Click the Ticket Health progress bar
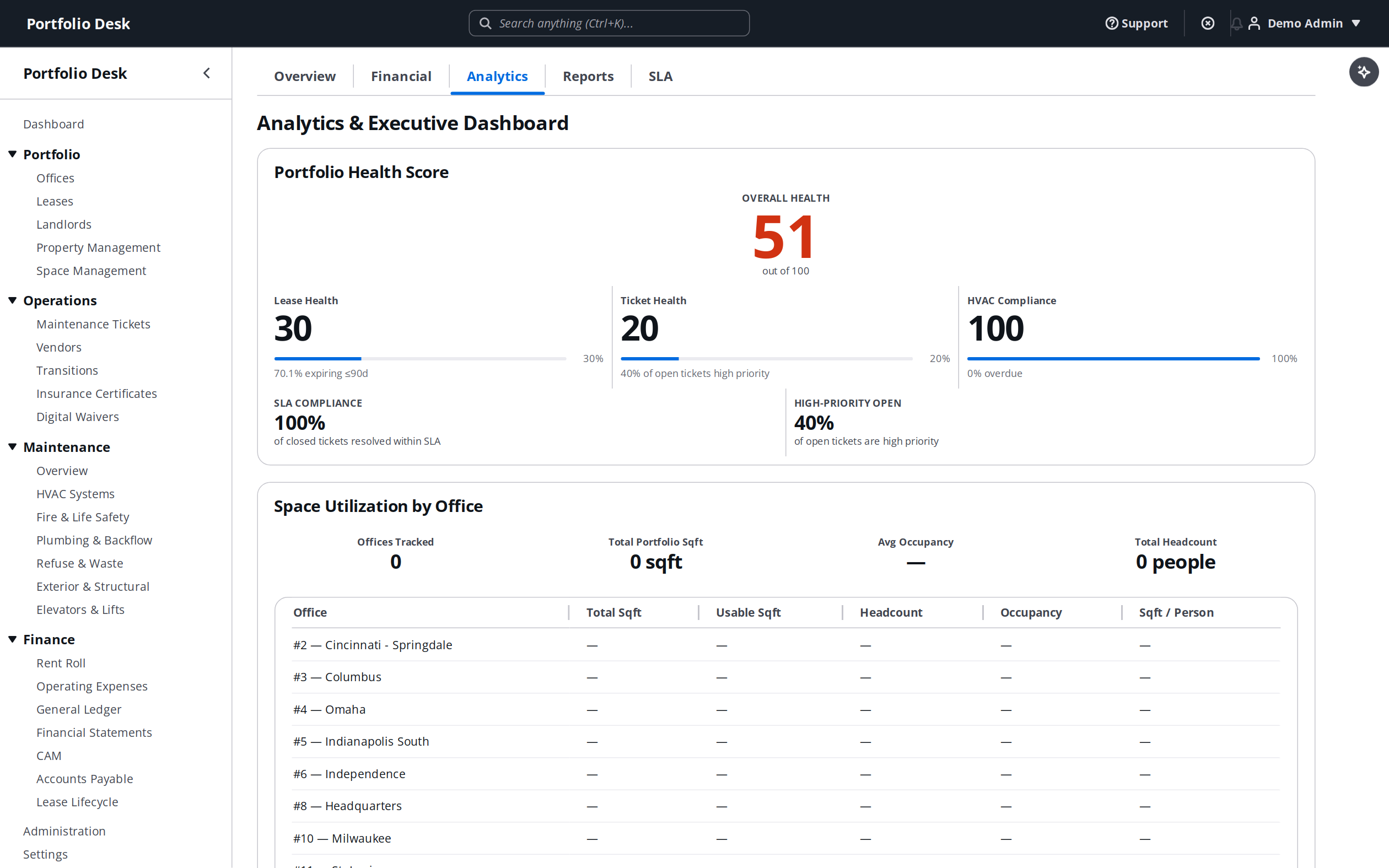The width and height of the screenshot is (1389, 868). (x=766, y=359)
